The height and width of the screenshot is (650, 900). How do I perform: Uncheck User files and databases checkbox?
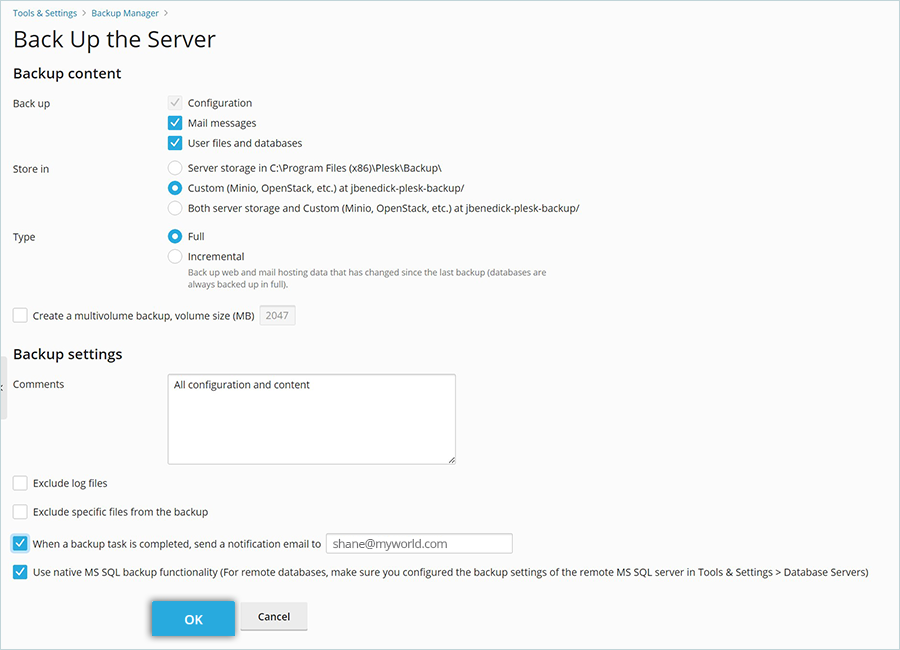pos(175,143)
